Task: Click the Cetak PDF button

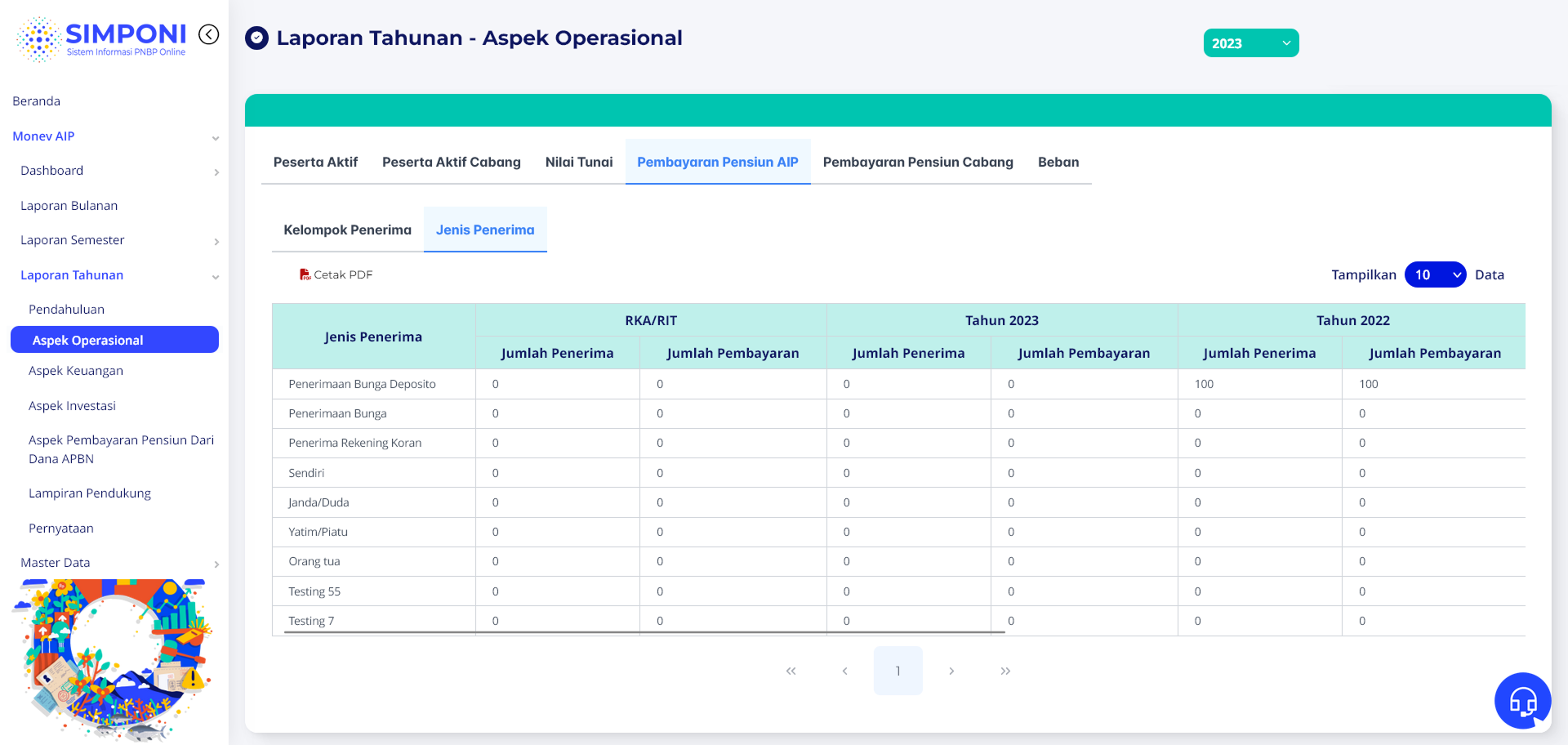Action: coord(336,274)
